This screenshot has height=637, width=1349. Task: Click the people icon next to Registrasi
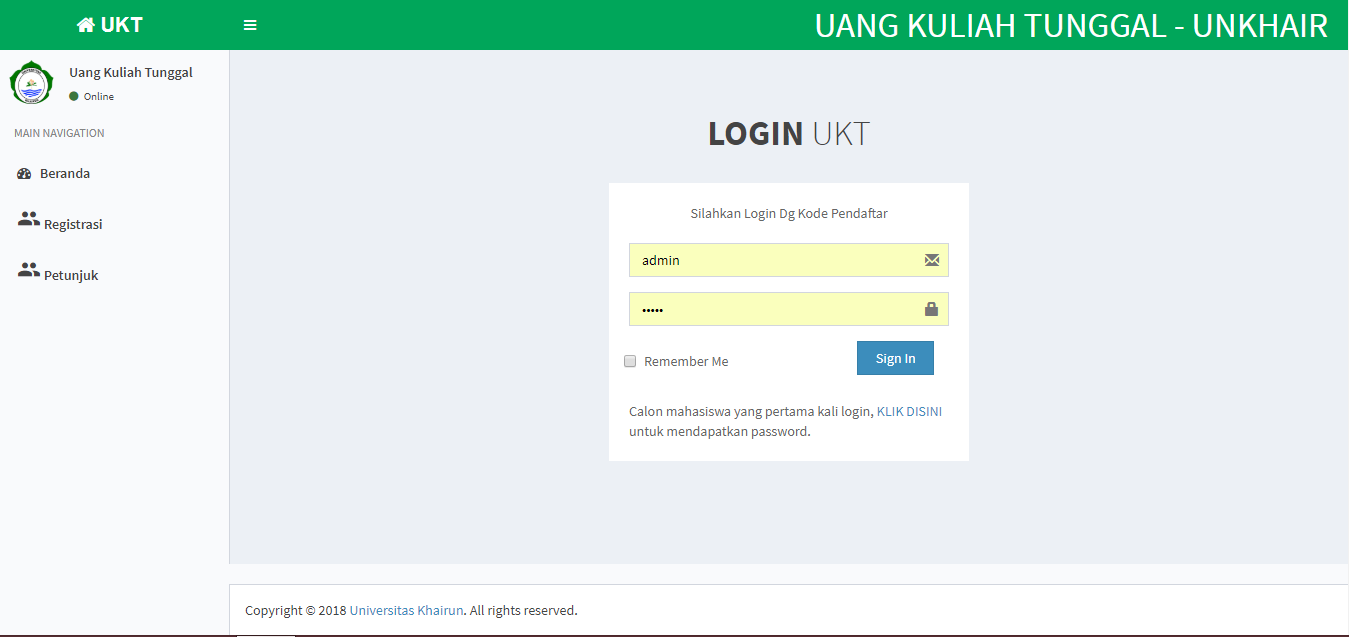click(x=29, y=219)
